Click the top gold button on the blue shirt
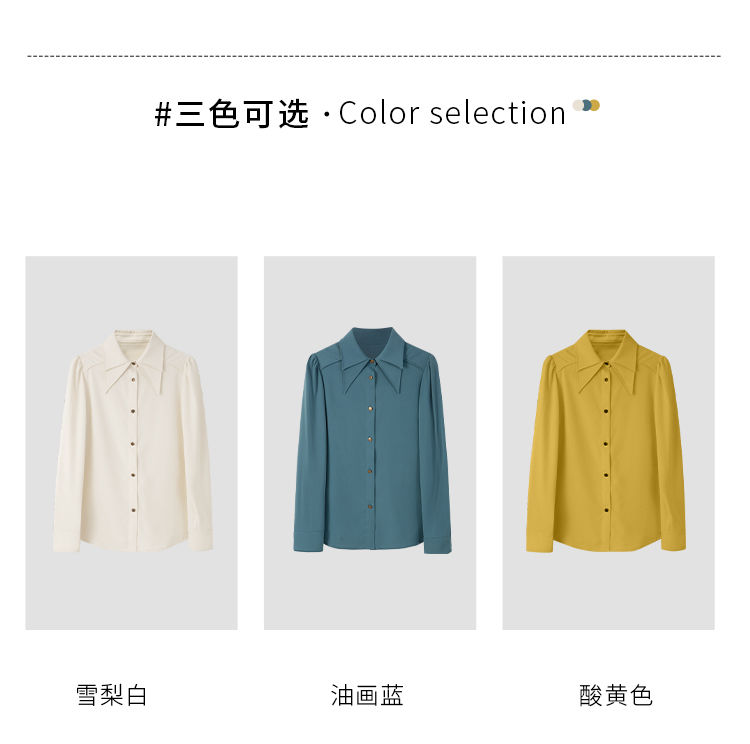 [x=372, y=361]
